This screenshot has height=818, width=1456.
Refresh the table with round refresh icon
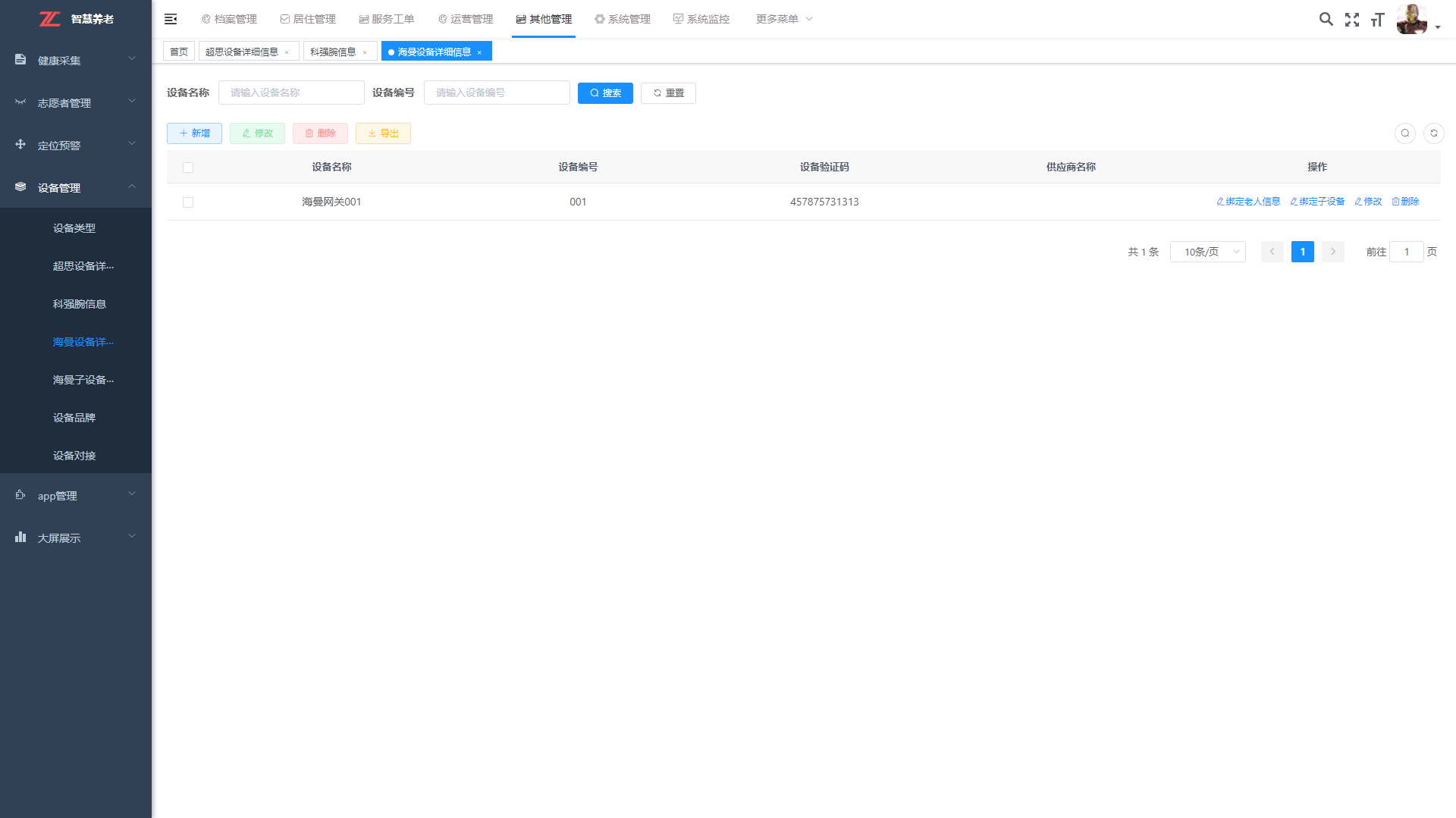pos(1433,133)
